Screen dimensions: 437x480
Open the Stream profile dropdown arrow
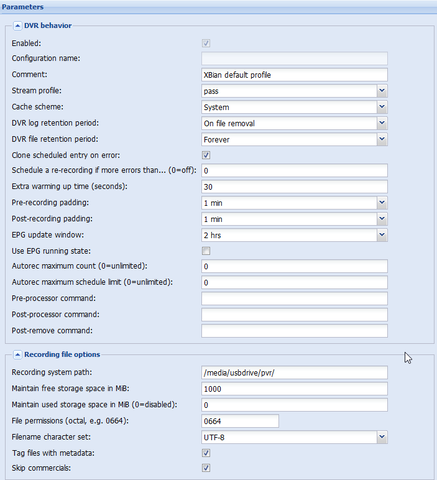382,91
